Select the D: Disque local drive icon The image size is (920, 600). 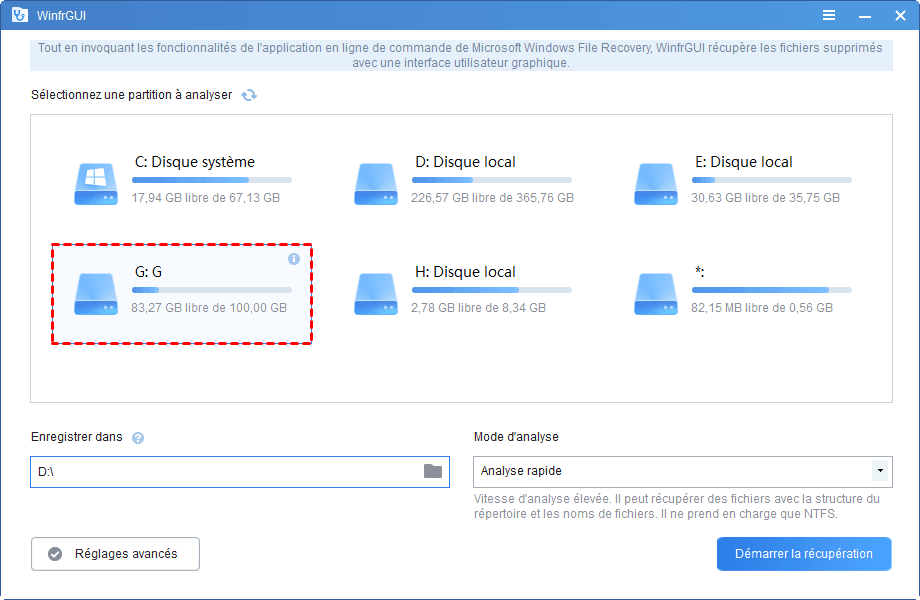tap(376, 184)
